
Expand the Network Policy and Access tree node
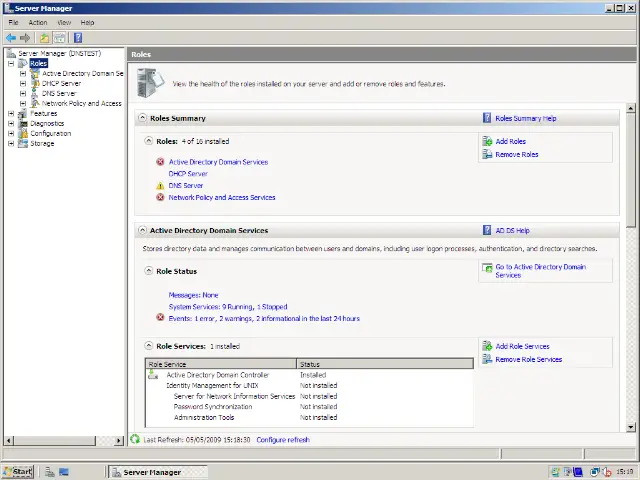coord(23,103)
